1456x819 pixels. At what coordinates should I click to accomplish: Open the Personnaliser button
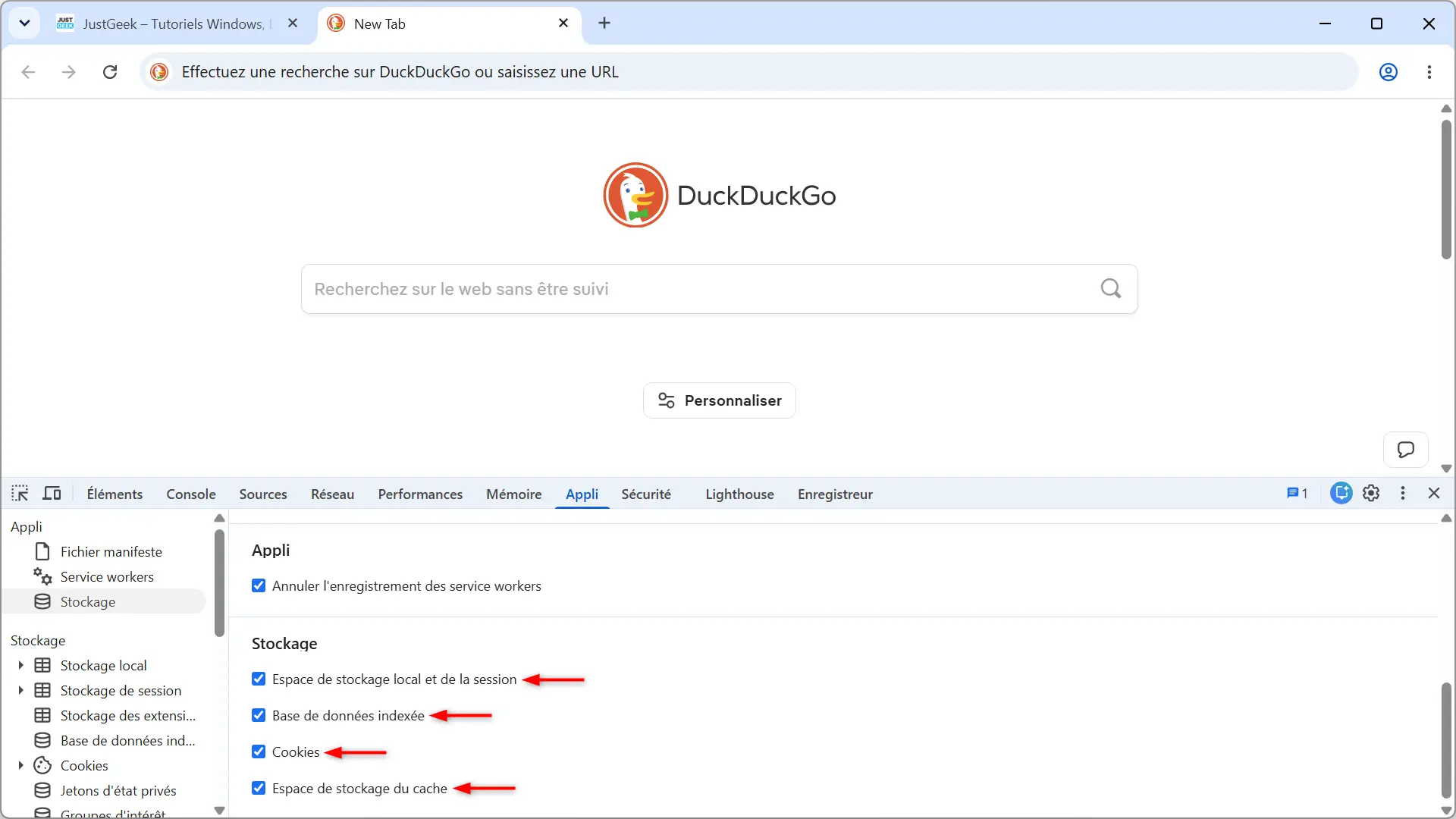[720, 400]
